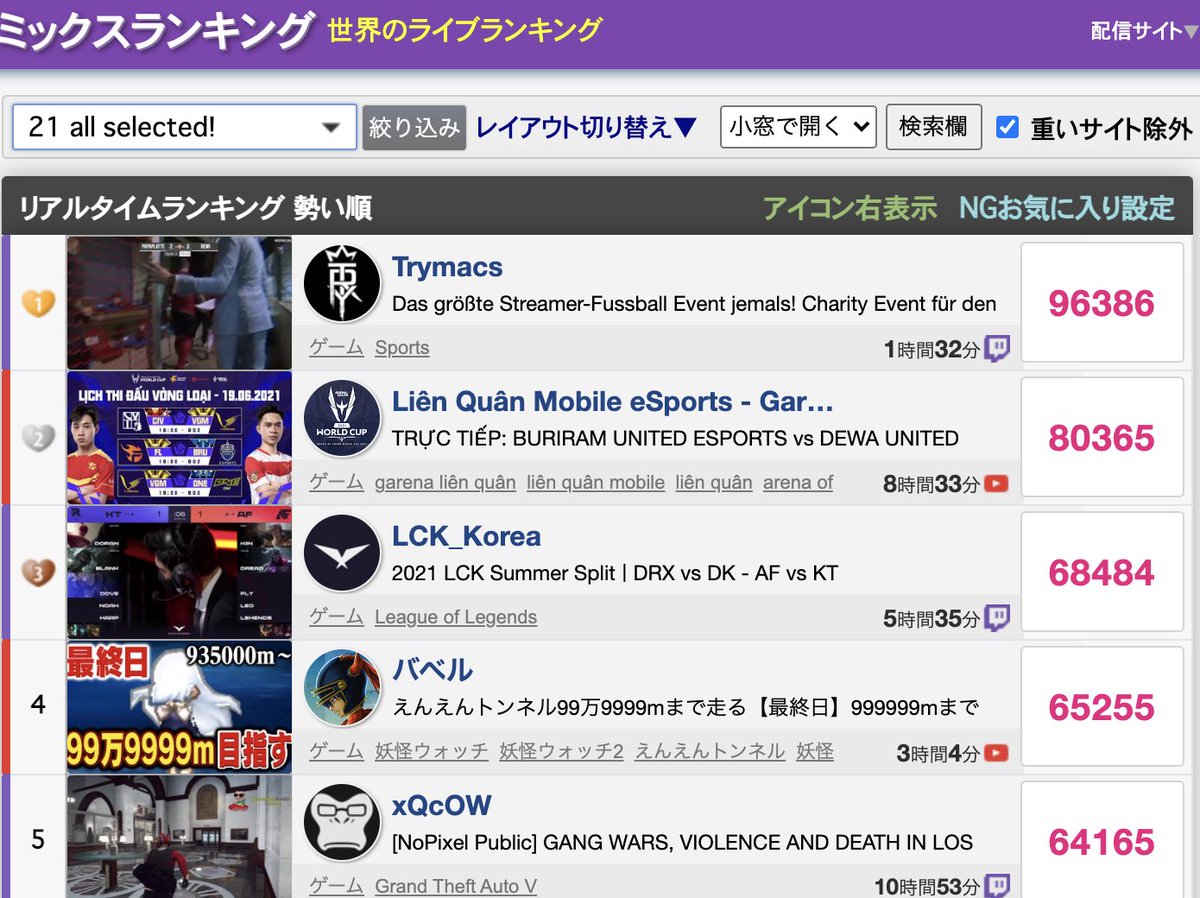Click Twitch icon in xQcOW row
The image size is (1200, 898).
997,885
